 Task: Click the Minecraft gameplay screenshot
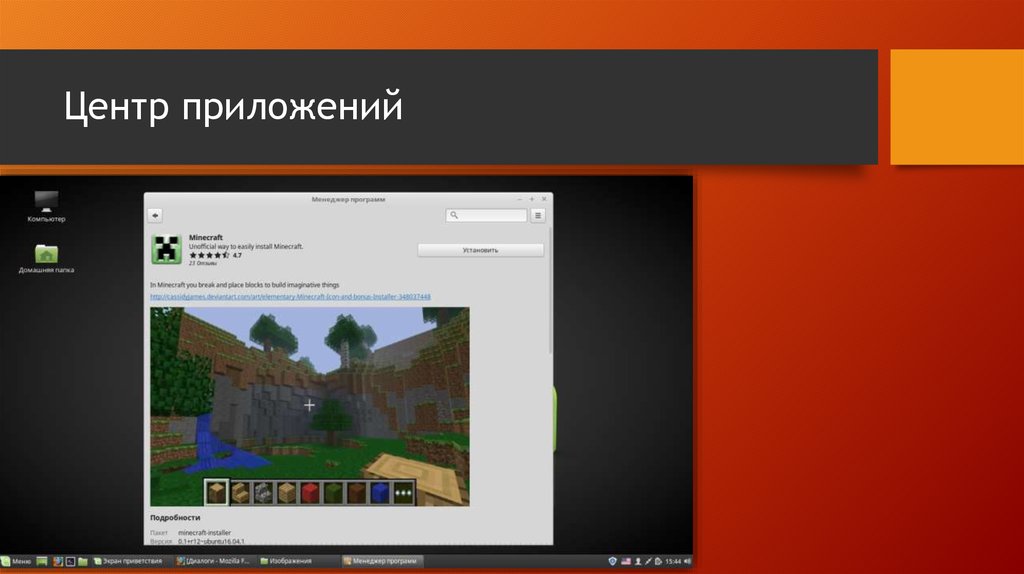[x=310, y=406]
